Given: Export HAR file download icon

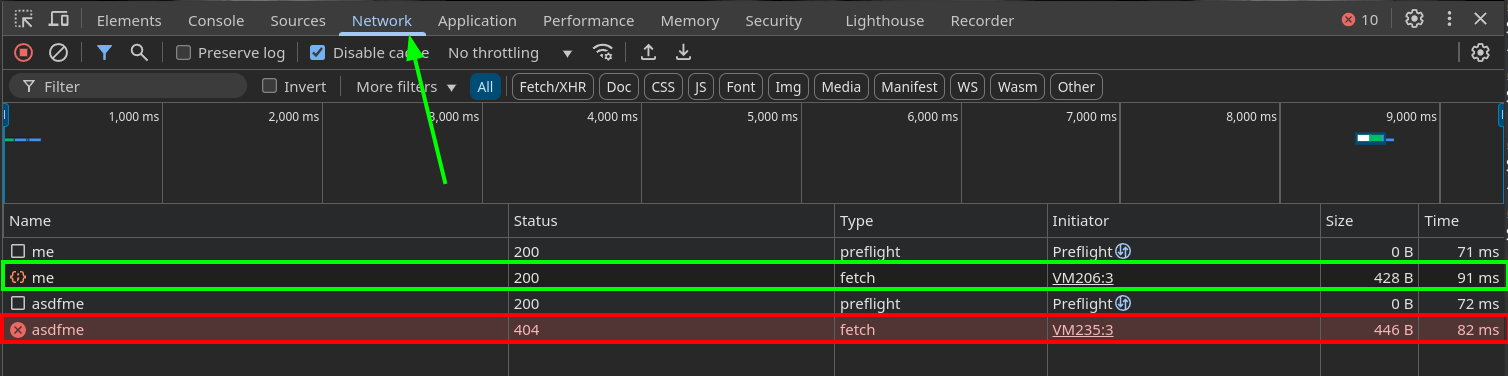Looking at the screenshot, I should pos(684,53).
